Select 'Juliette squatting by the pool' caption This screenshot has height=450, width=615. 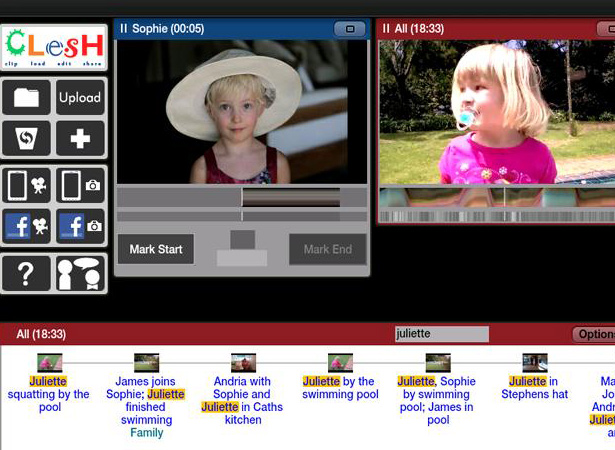[x=49, y=394]
